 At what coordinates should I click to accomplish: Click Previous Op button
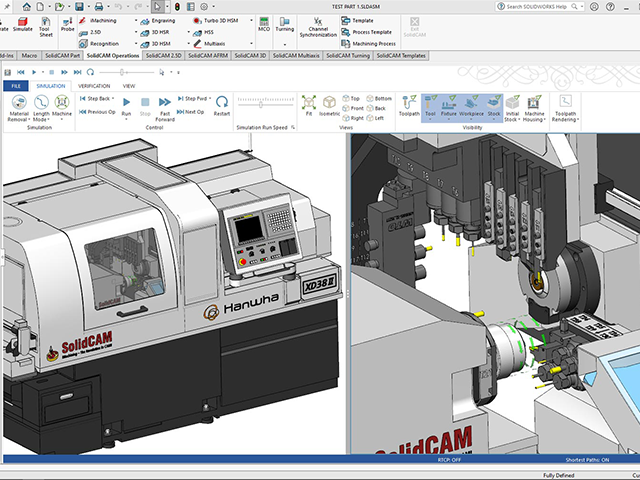coord(98,112)
